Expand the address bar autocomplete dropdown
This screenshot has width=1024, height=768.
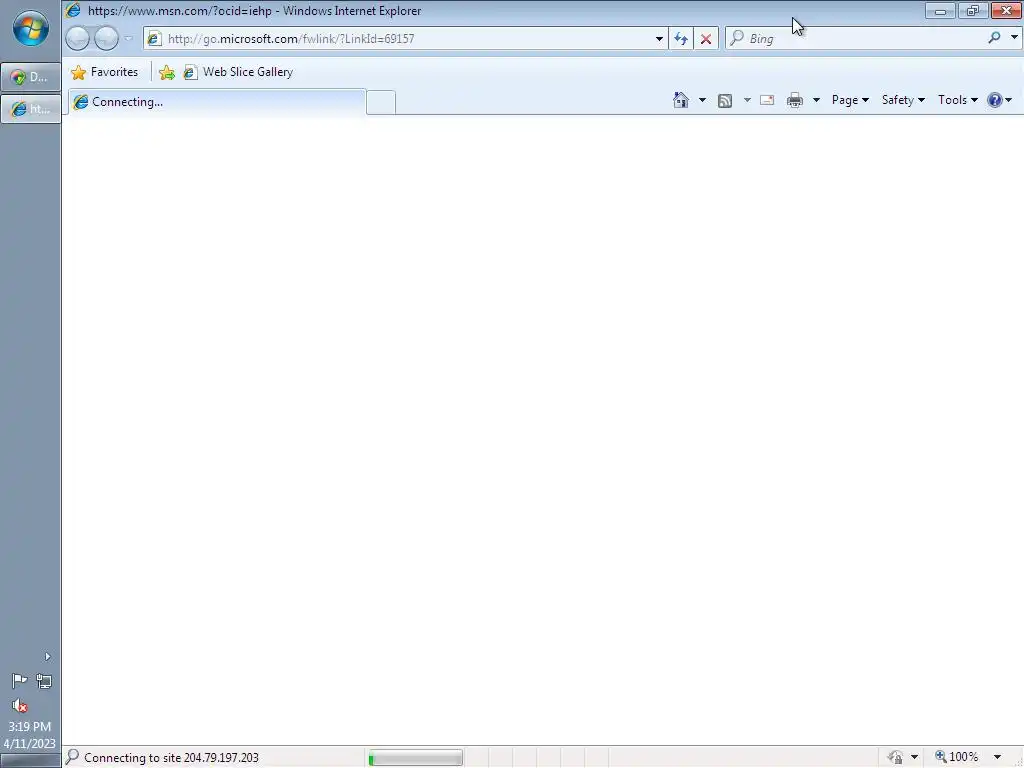[x=659, y=39]
